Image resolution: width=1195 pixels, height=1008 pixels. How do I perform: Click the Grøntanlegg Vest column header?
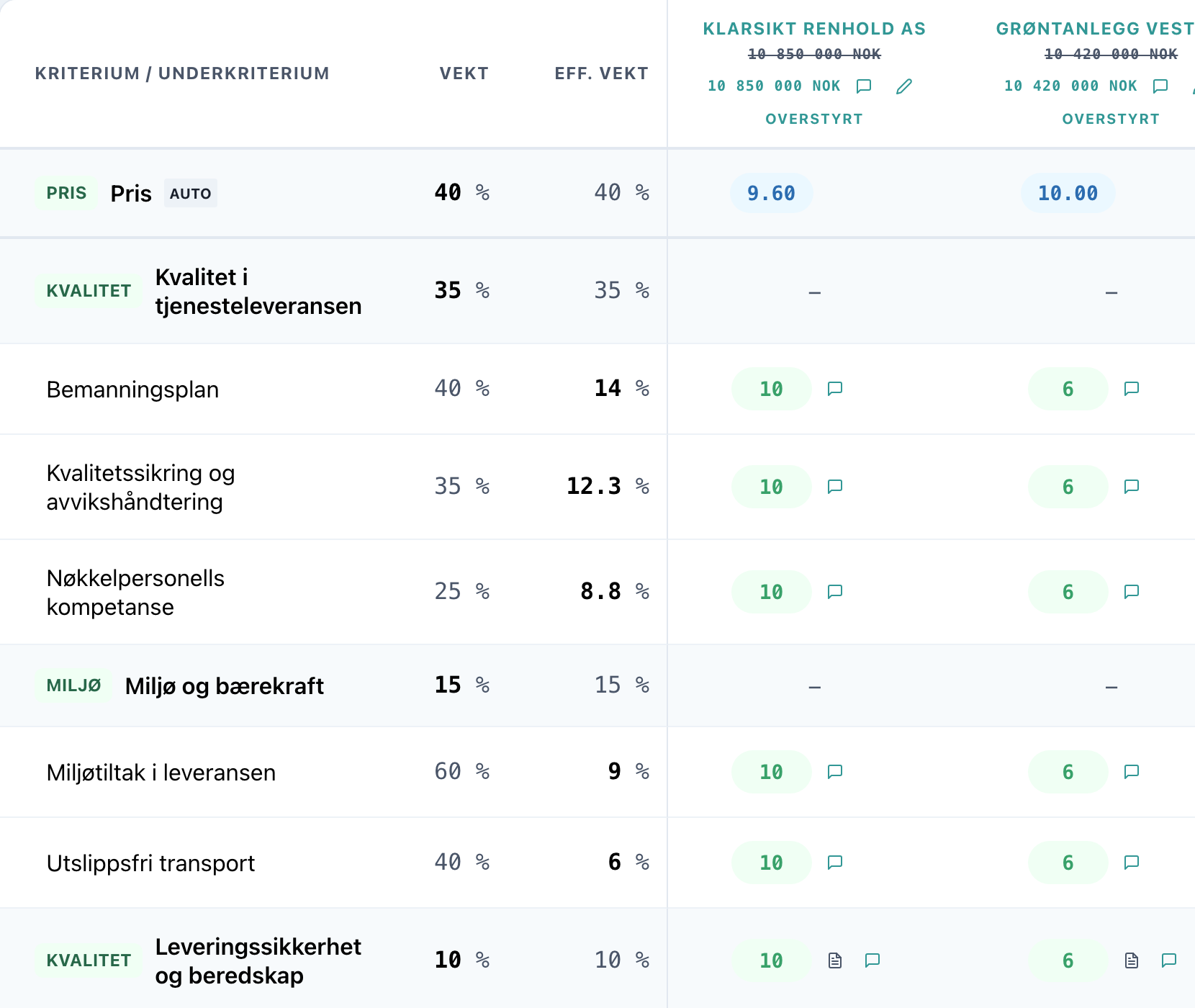coord(1095,29)
